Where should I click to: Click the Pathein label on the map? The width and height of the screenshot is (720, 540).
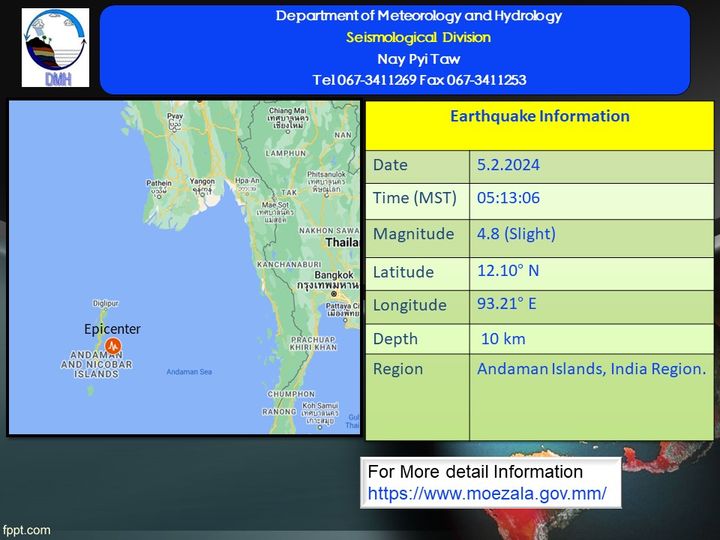click(159, 185)
